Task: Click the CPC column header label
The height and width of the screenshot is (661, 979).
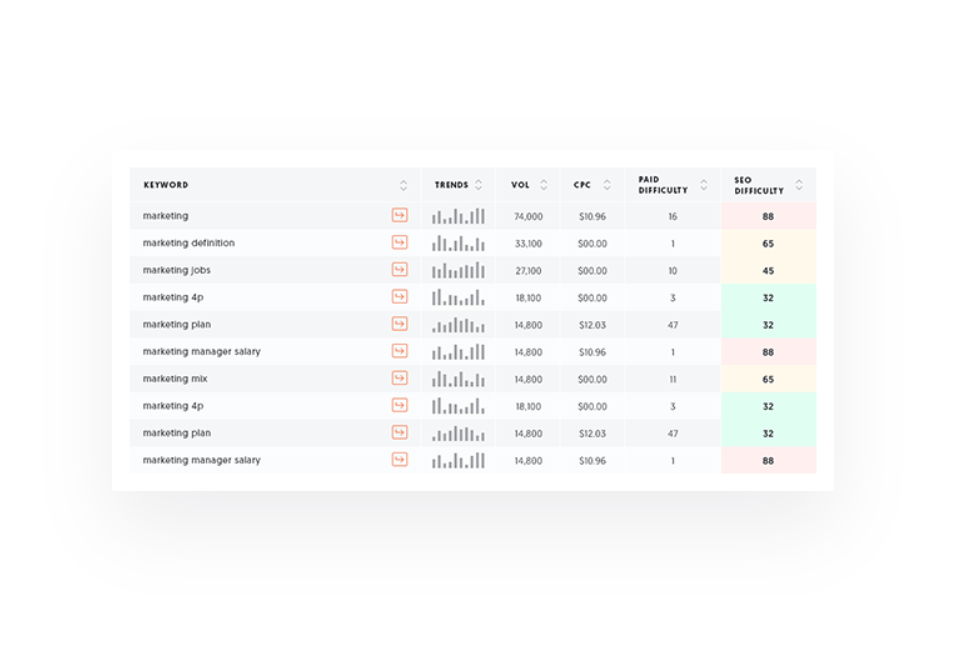Action: click(x=582, y=185)
